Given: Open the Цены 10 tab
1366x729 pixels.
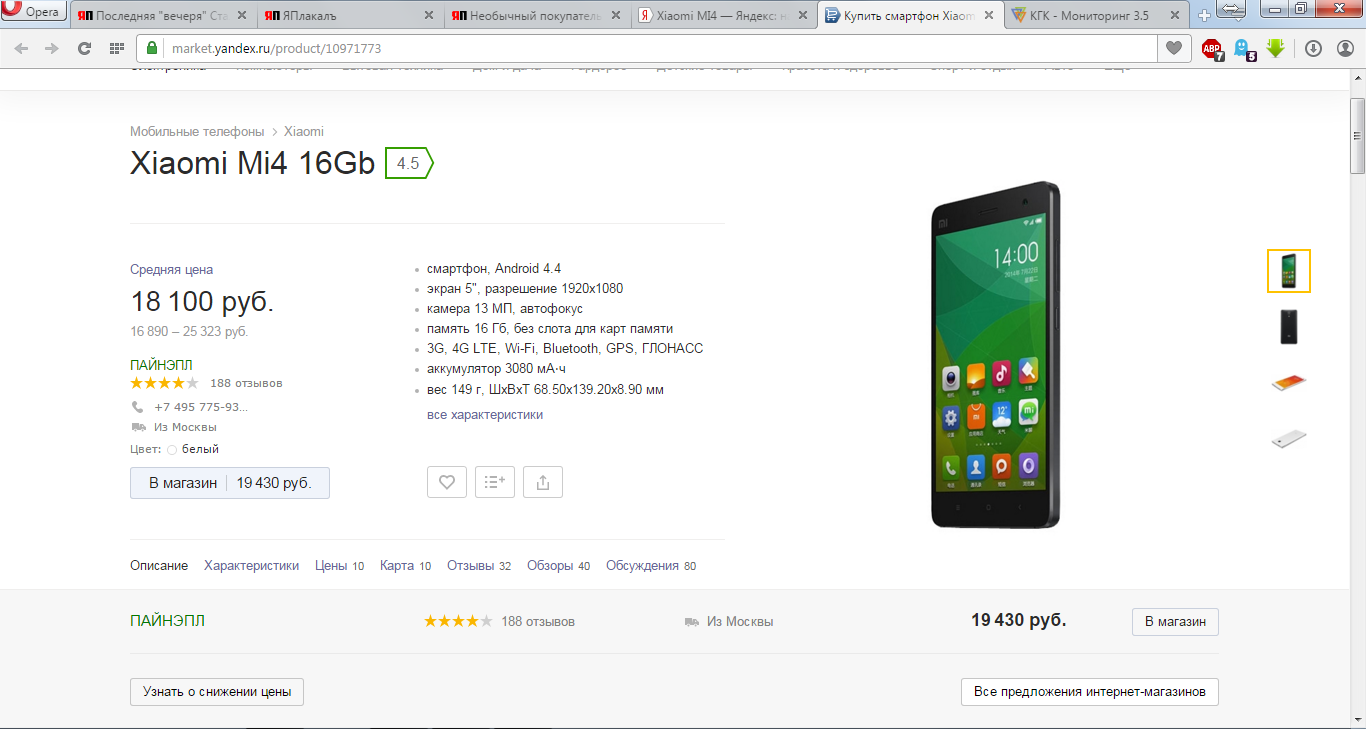Looking at the screenshot, I should coord(339,566).
